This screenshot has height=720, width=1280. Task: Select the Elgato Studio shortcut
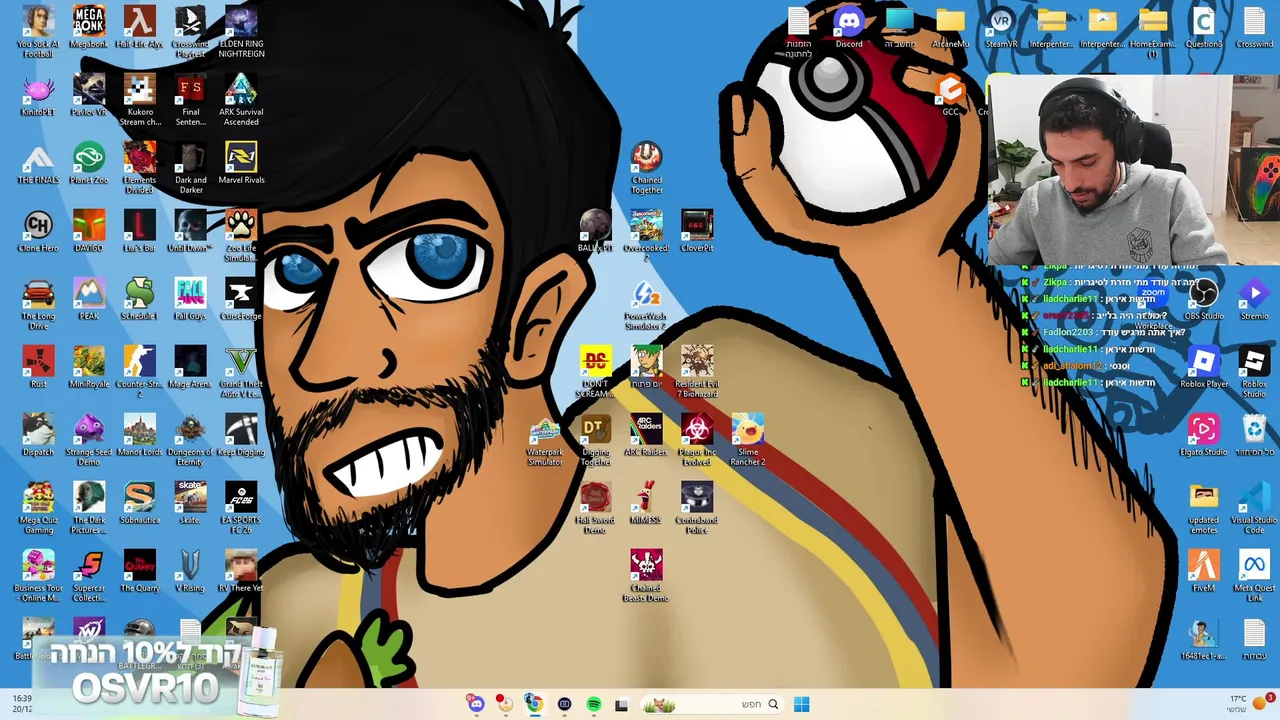click(x=1204, y=435)
